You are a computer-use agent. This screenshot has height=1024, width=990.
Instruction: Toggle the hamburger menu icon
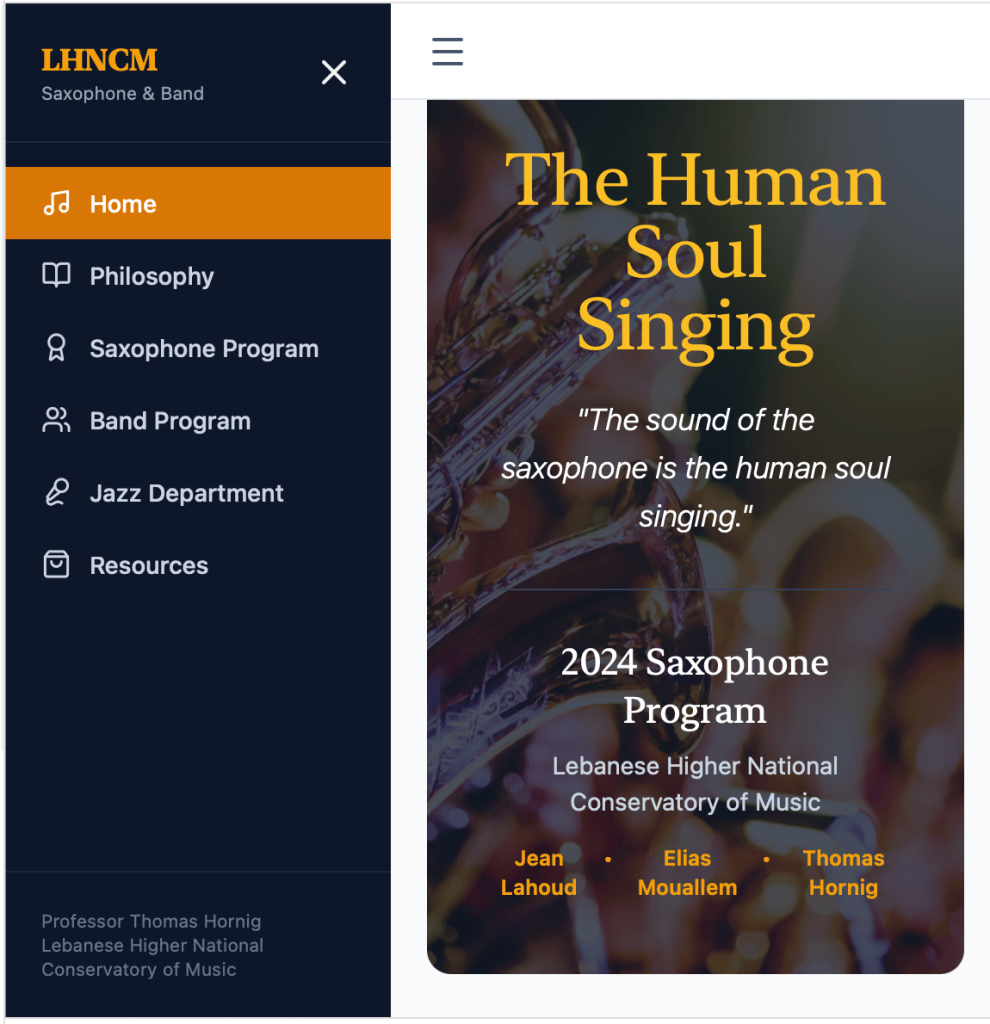447,51
